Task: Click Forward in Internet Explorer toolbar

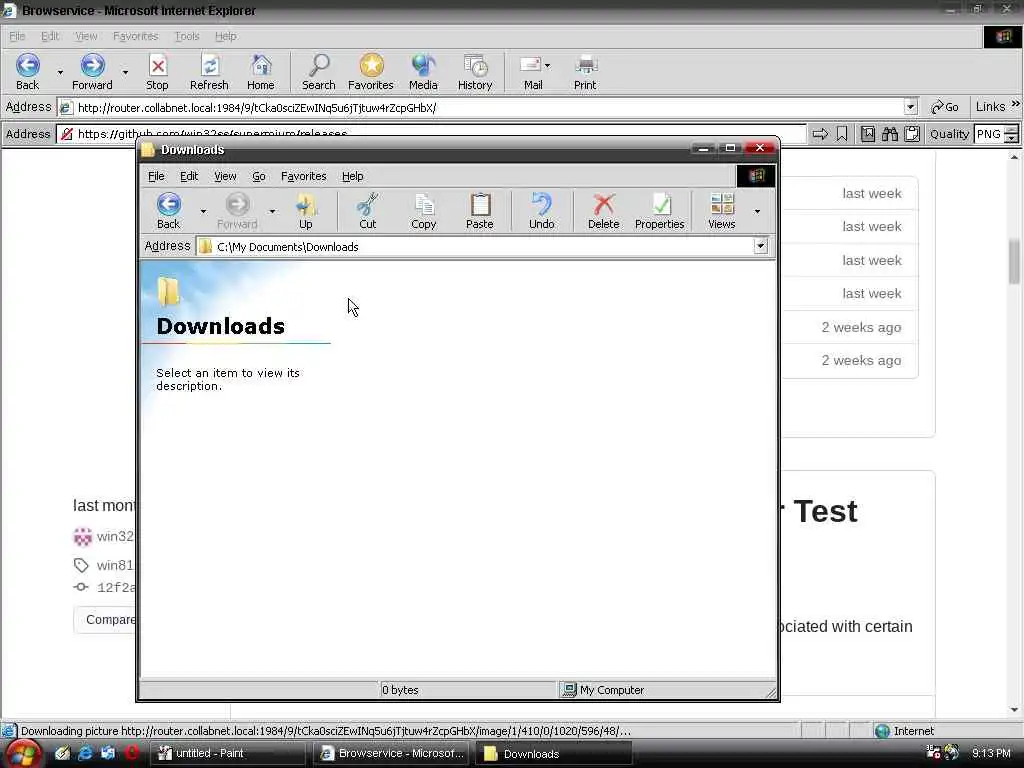Action: tap(92, 72)
